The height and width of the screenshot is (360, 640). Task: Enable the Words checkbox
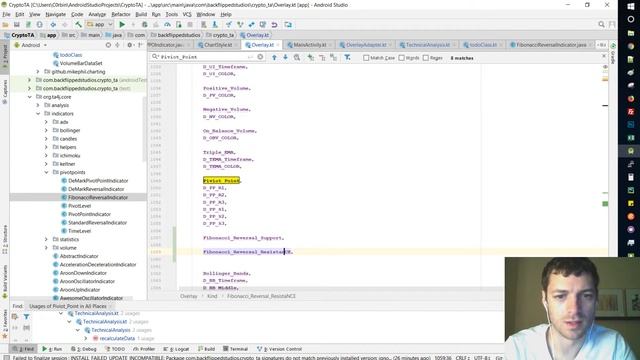pyautogui.click(x=402, y=58)
